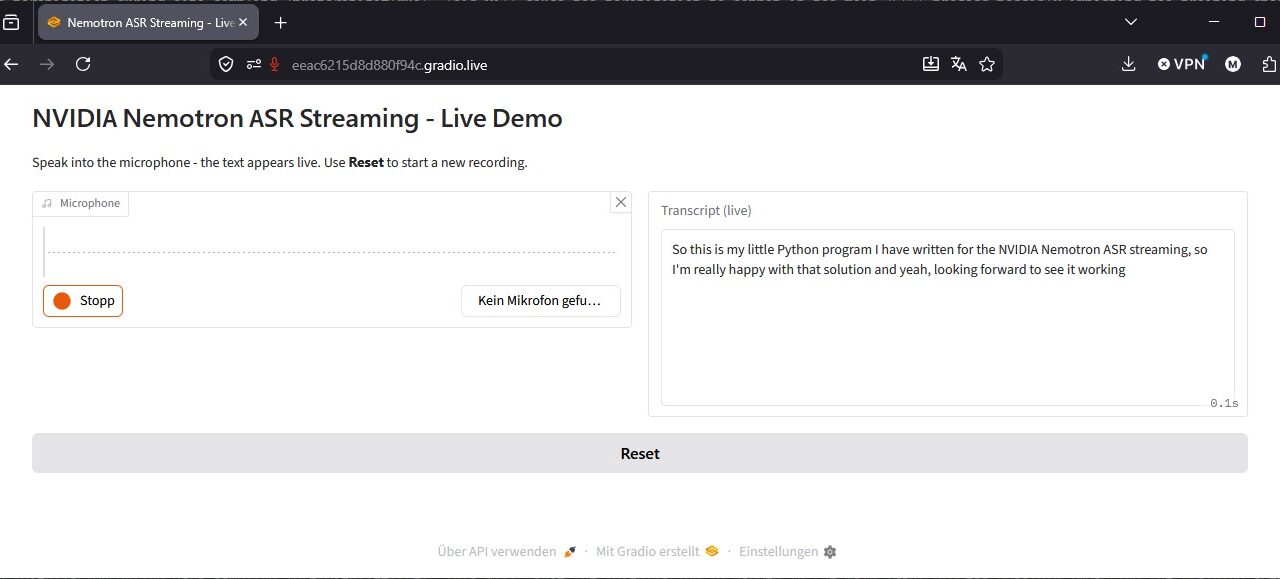The height and width of the screenshot is (579, 1280).
Task: Click the gradio.live URL in address bar
Action: [x=389, y=64]
